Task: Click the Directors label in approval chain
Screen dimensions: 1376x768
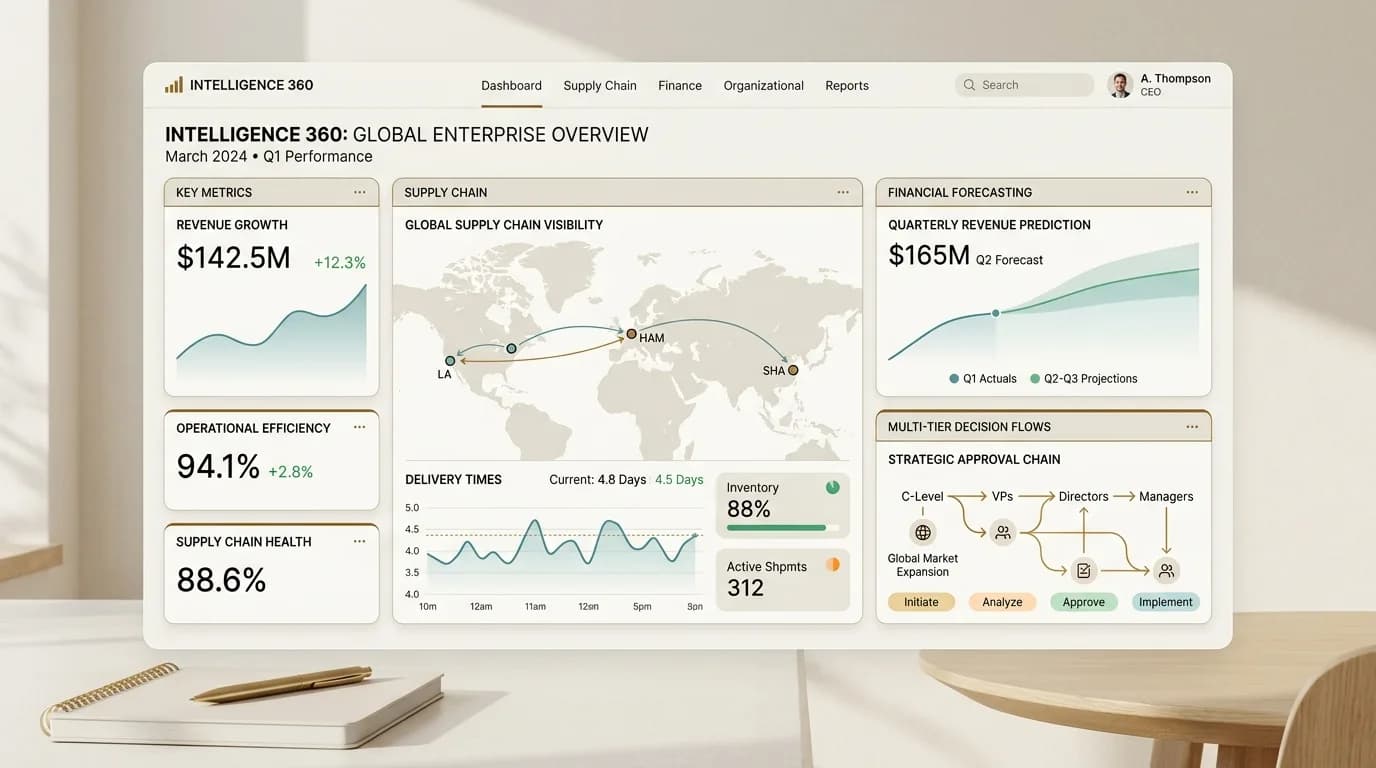Action: 1084,496
